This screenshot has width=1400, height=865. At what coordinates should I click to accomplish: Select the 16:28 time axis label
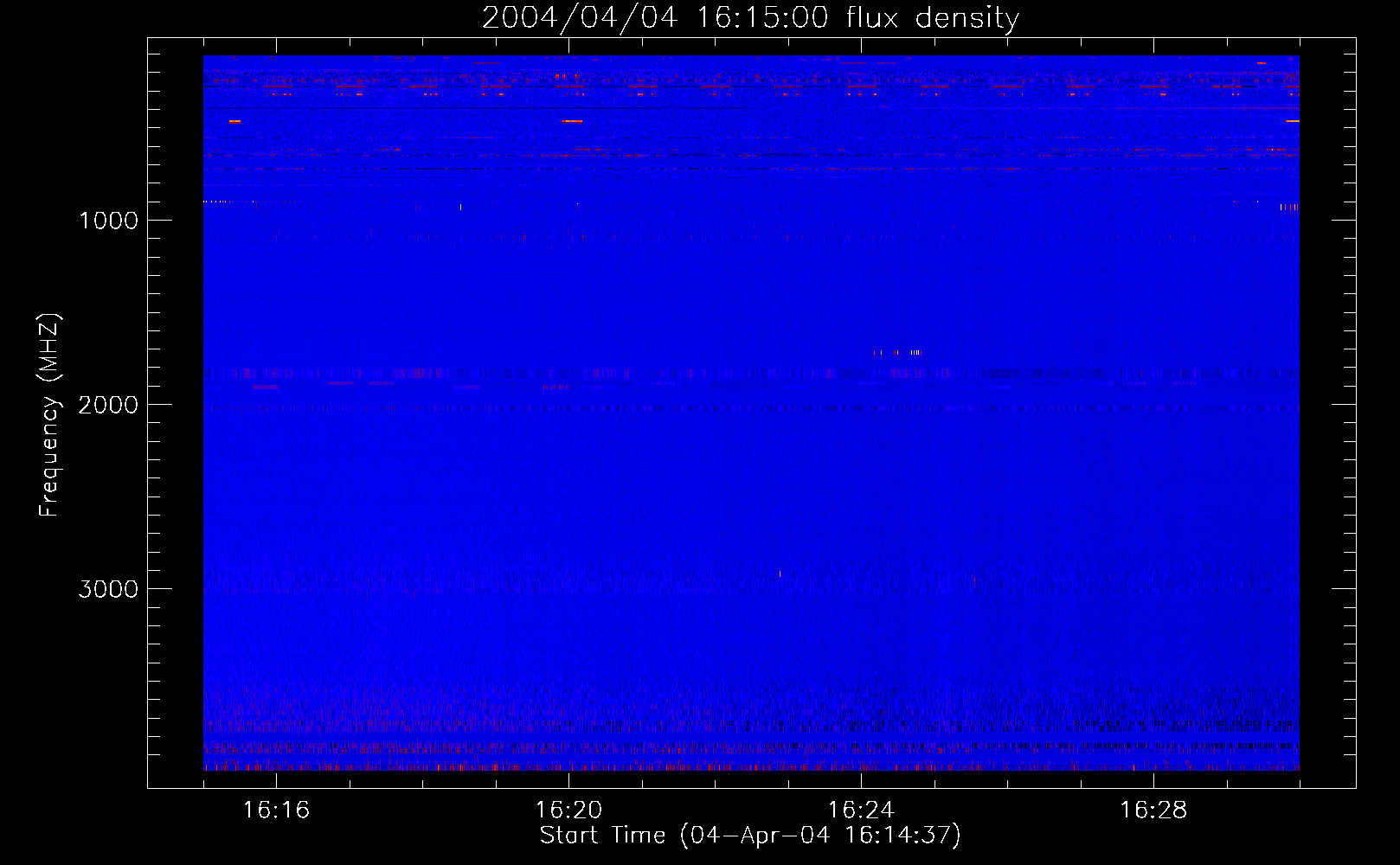click(x=1153, y=811)
